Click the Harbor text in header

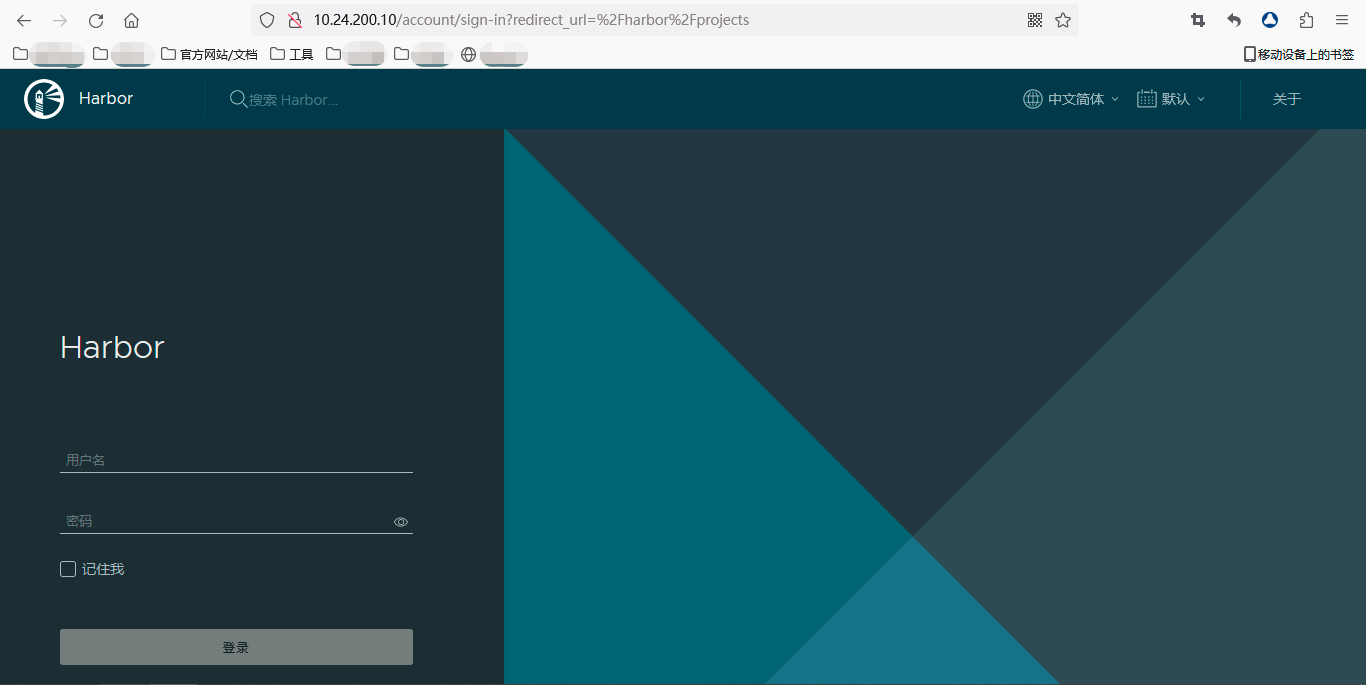(106, 98)
